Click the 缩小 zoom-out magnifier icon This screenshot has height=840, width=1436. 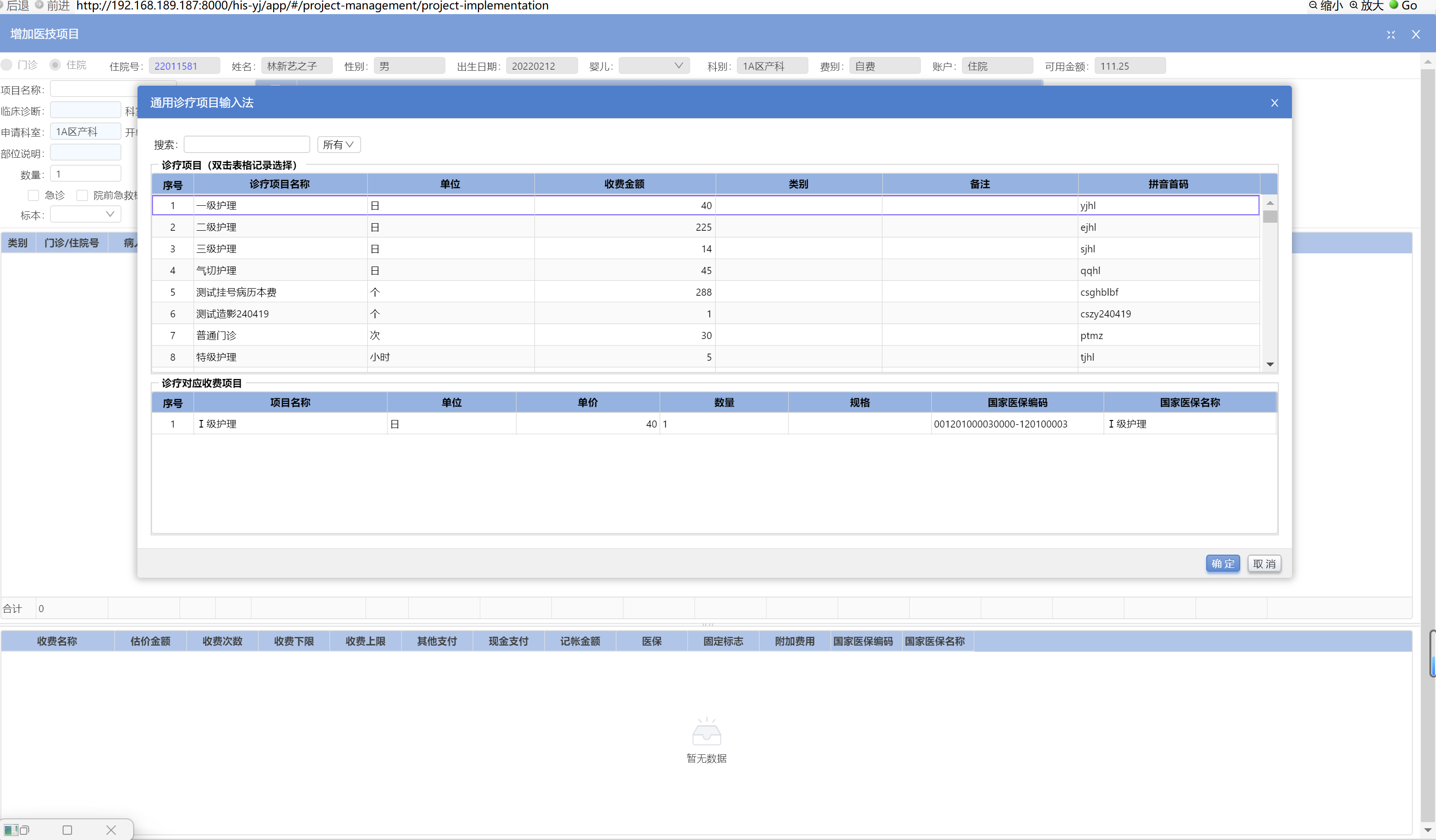(x=1313, y=5)
